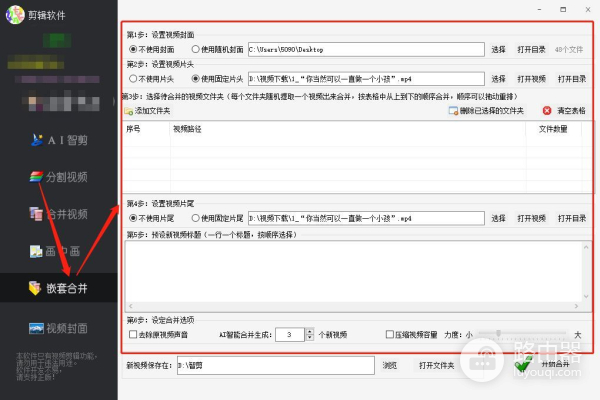600x400 pixels.
Task: Click the 分割视频 colored stripes icon
Action: 36,177
